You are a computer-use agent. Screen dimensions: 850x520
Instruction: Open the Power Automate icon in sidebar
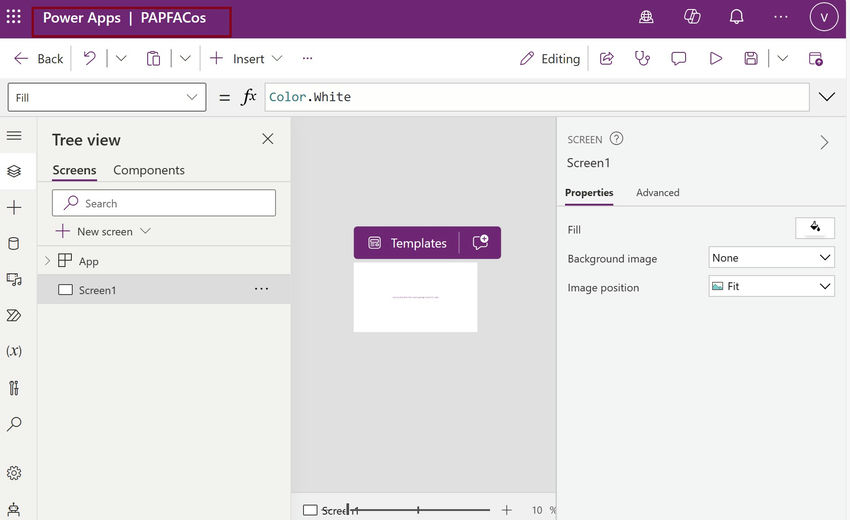click(14, 315)
